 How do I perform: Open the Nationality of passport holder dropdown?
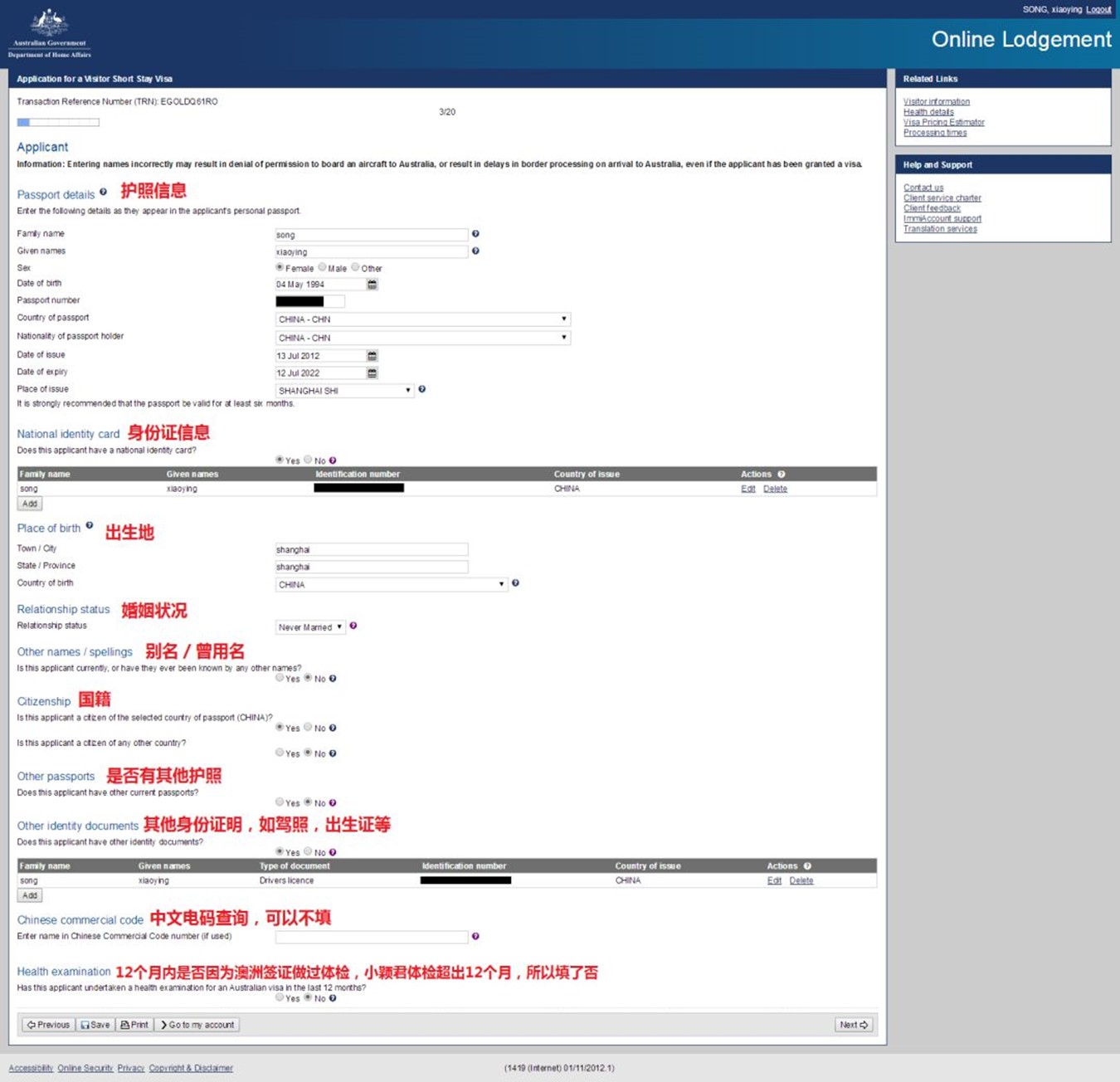[x=423, y=338]
